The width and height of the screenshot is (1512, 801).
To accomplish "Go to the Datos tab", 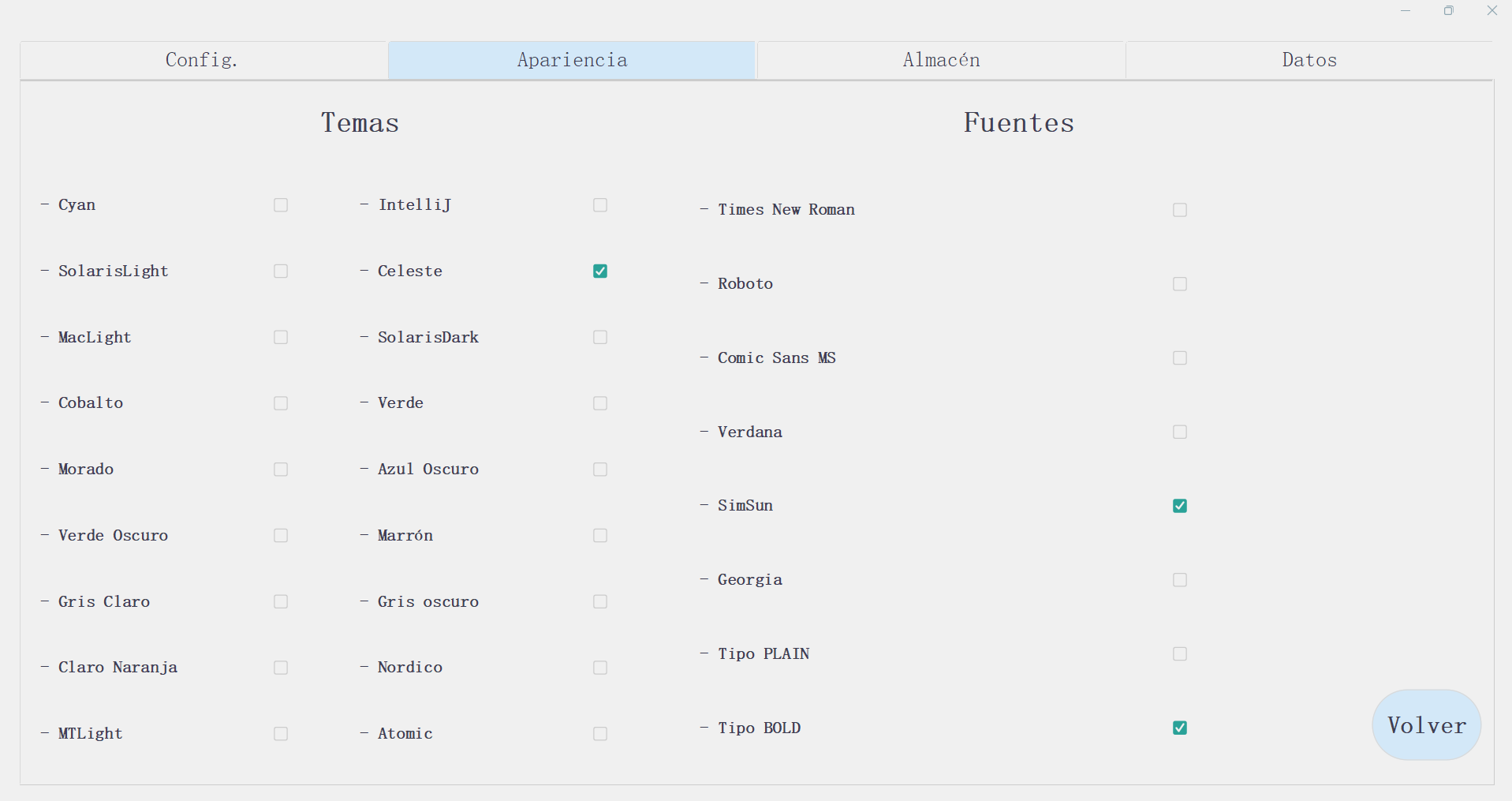I will pos(1309,60).
